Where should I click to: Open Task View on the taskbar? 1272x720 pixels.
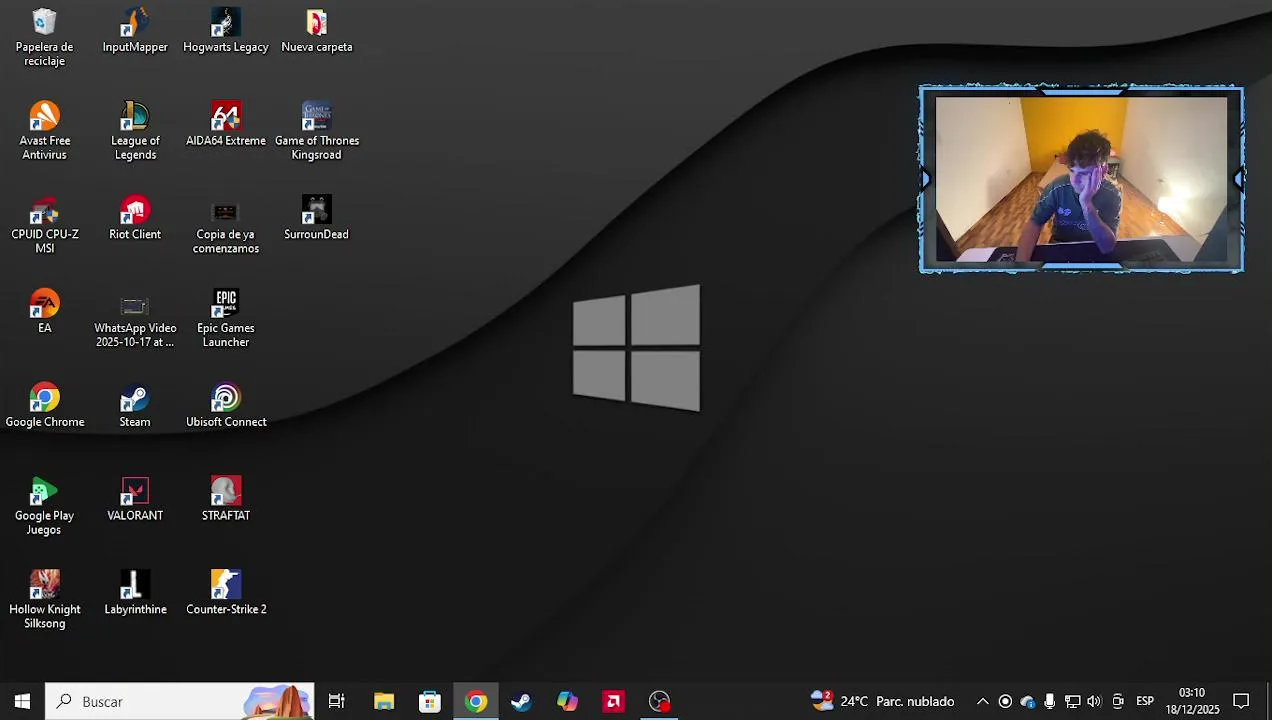click(337, 701)
